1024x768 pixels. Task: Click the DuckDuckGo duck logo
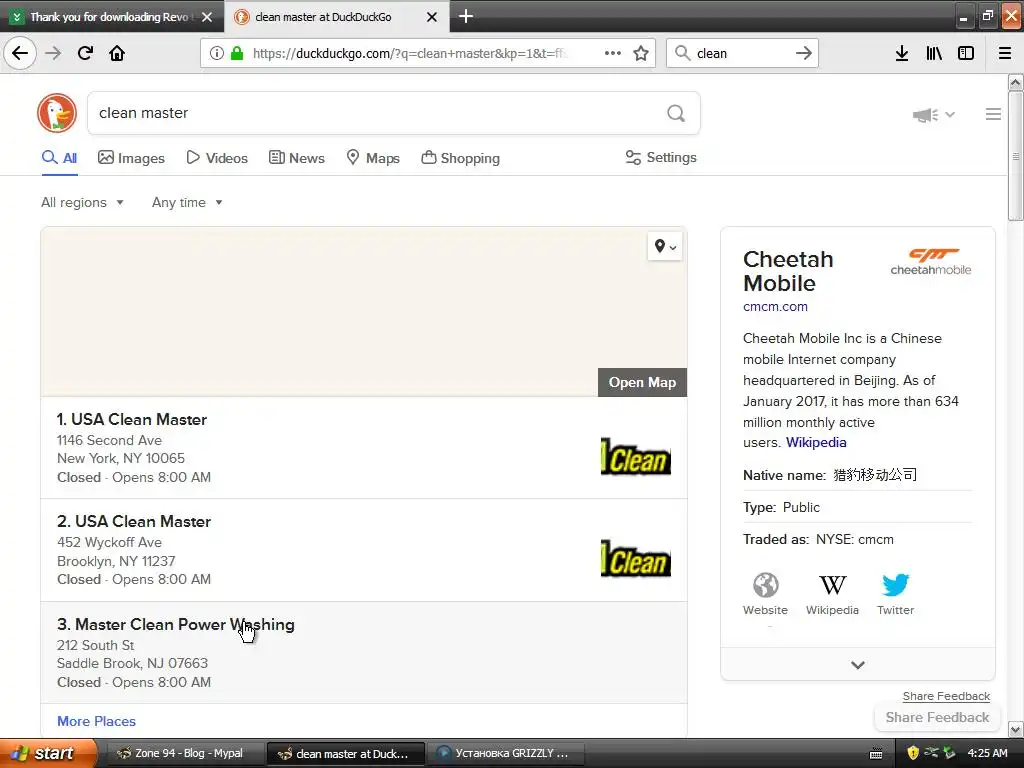57,113
